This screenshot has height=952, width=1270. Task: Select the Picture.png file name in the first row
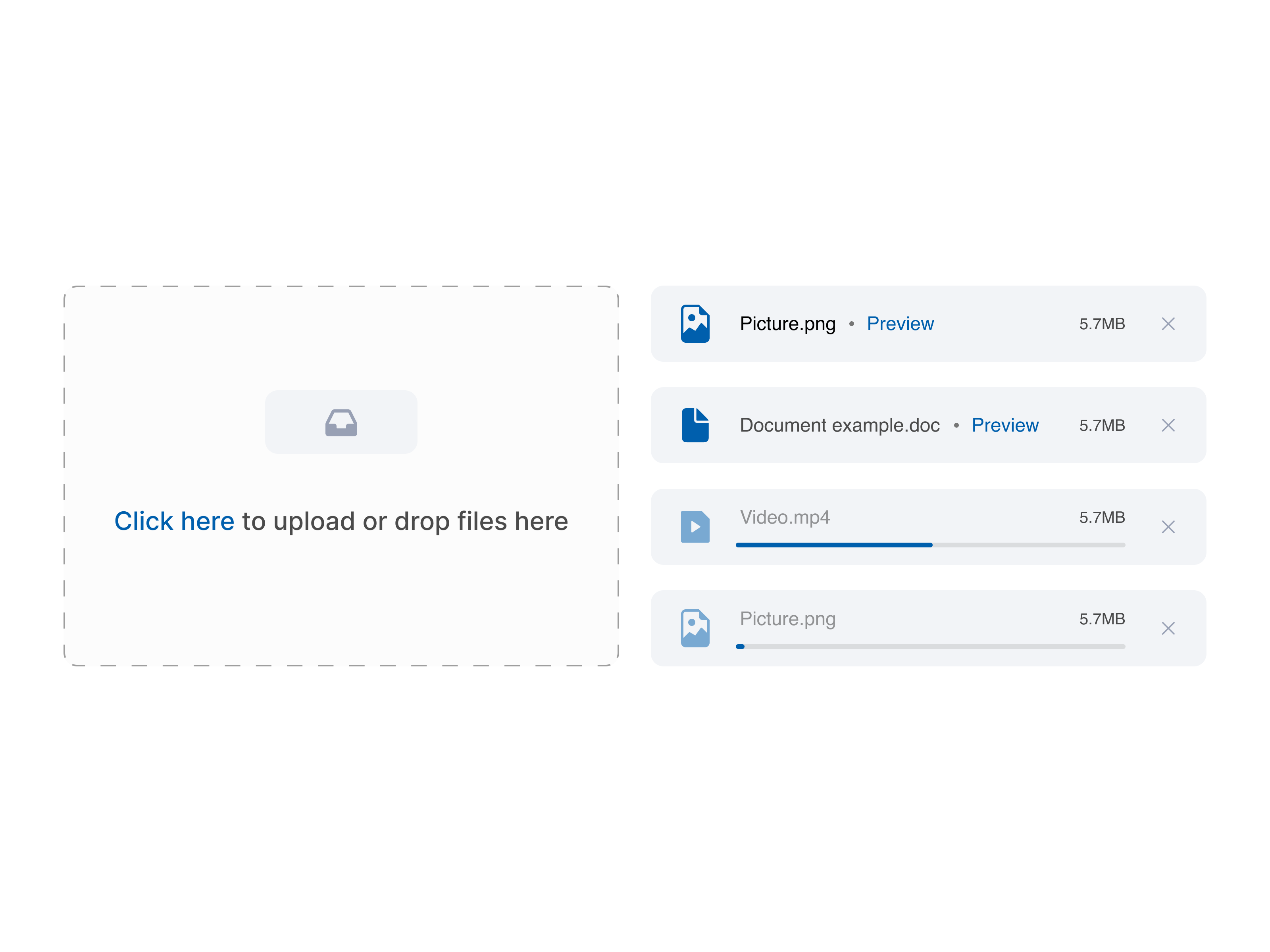787,324
